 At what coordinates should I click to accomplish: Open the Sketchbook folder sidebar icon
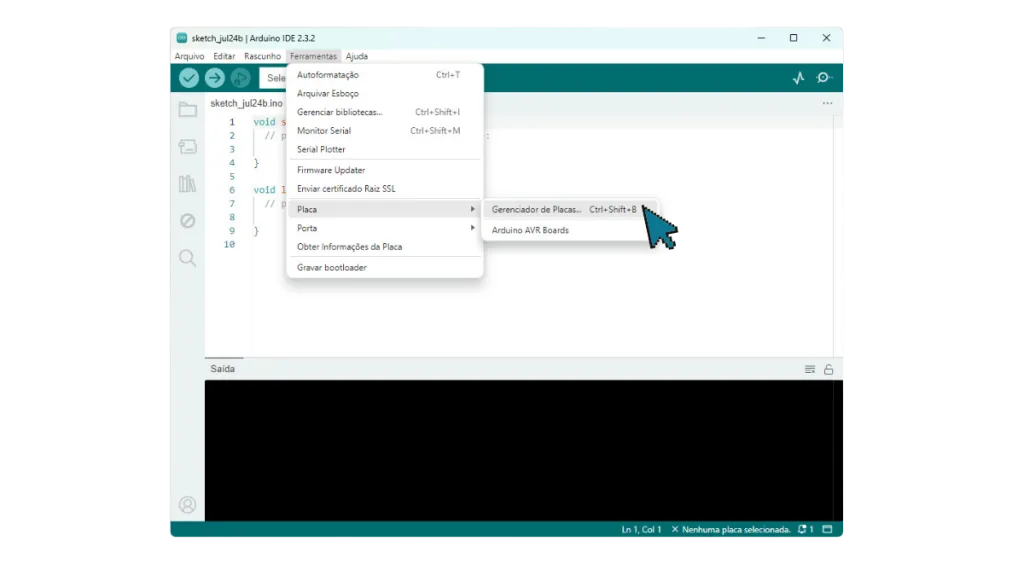coord(187,110)
